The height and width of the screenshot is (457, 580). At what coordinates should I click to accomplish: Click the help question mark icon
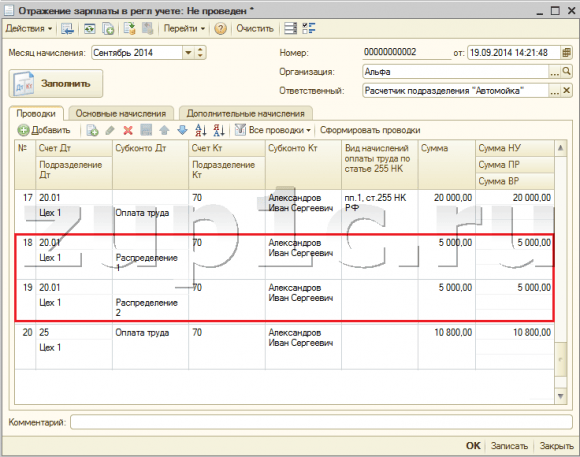tap(220, 28)
